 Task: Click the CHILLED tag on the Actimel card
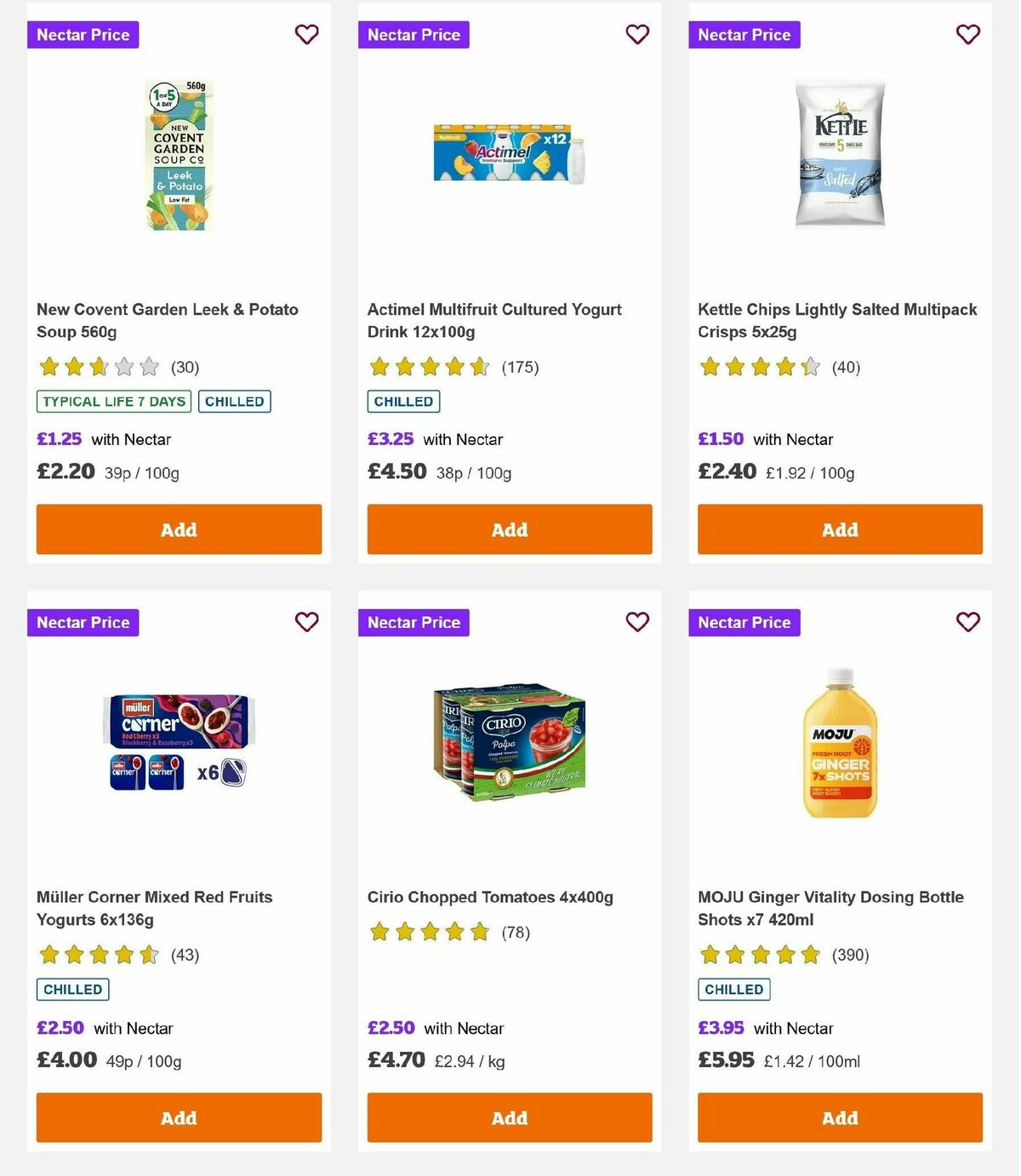click(x=403, y=401)
